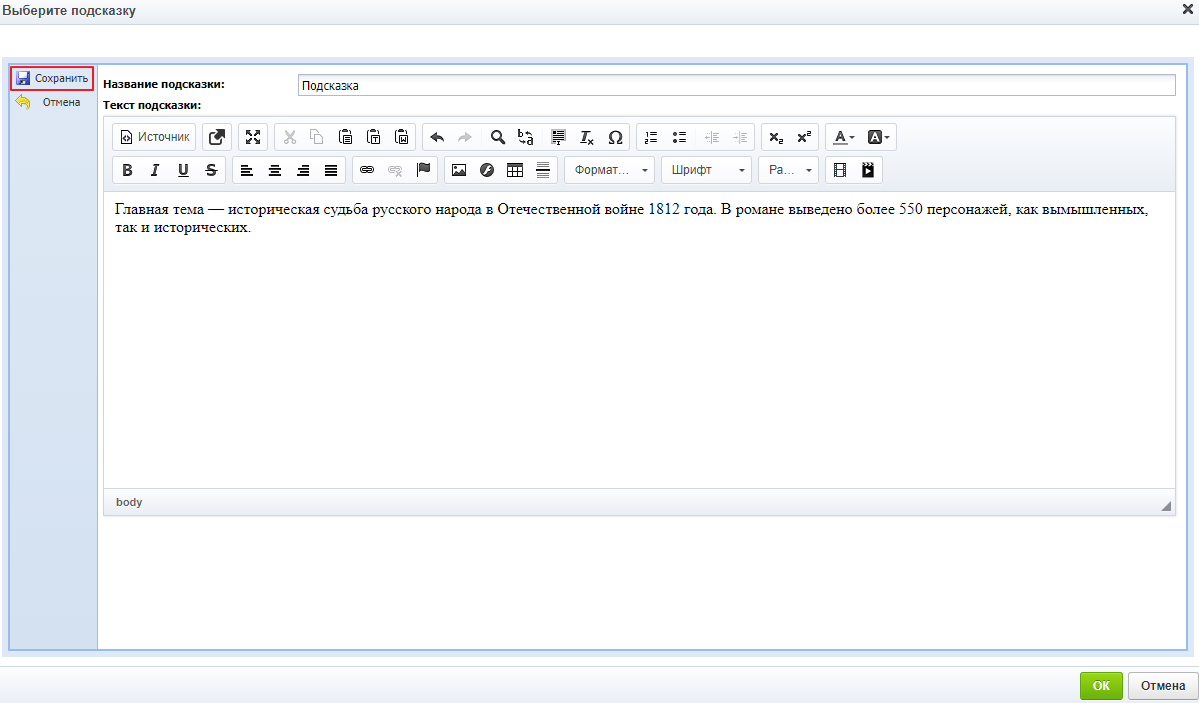Click the Сохранить save icon button
This screenshot has width=1199, height=703.
point(52,78)
